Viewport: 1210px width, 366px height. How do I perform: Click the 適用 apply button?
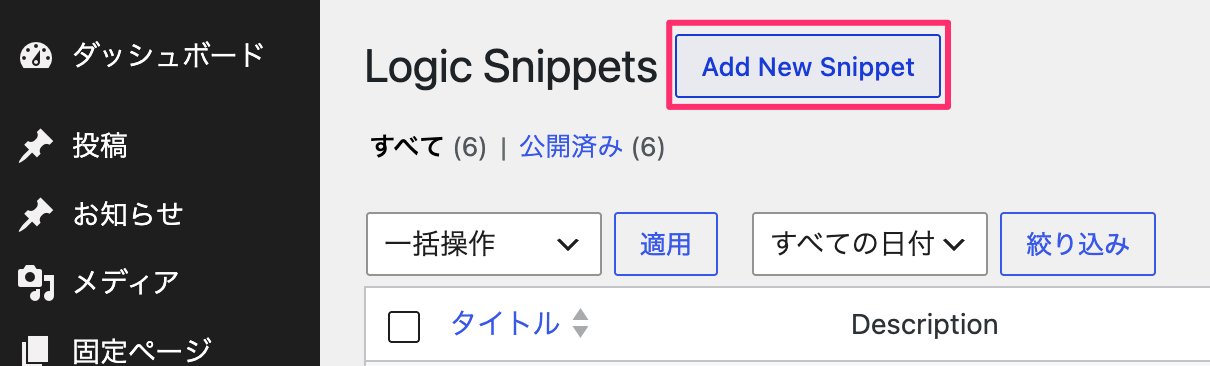pyautogui.click(x=666, y=243)
